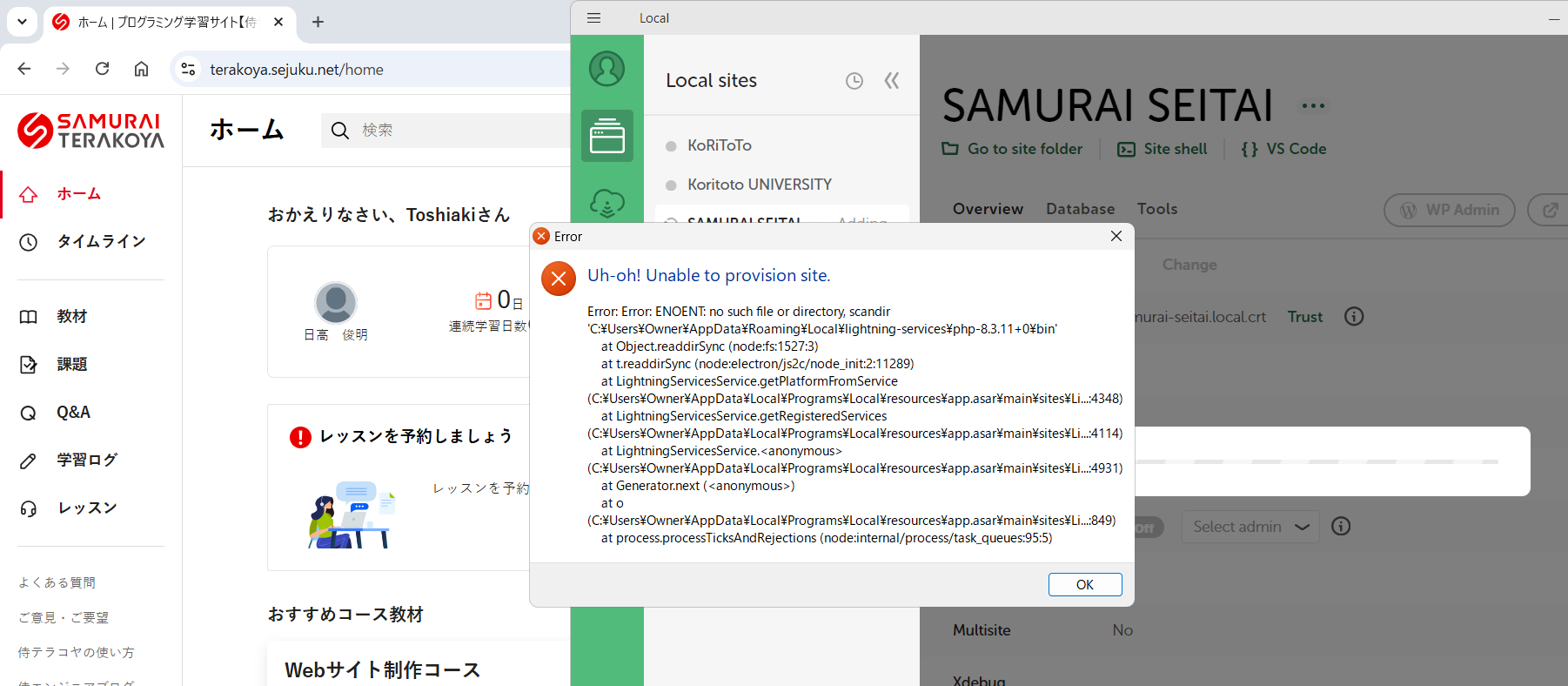This screenshot has height=686, width=1568.
Task: Click the 侍テラコヤの使い方 link
Action: [77, 652]
